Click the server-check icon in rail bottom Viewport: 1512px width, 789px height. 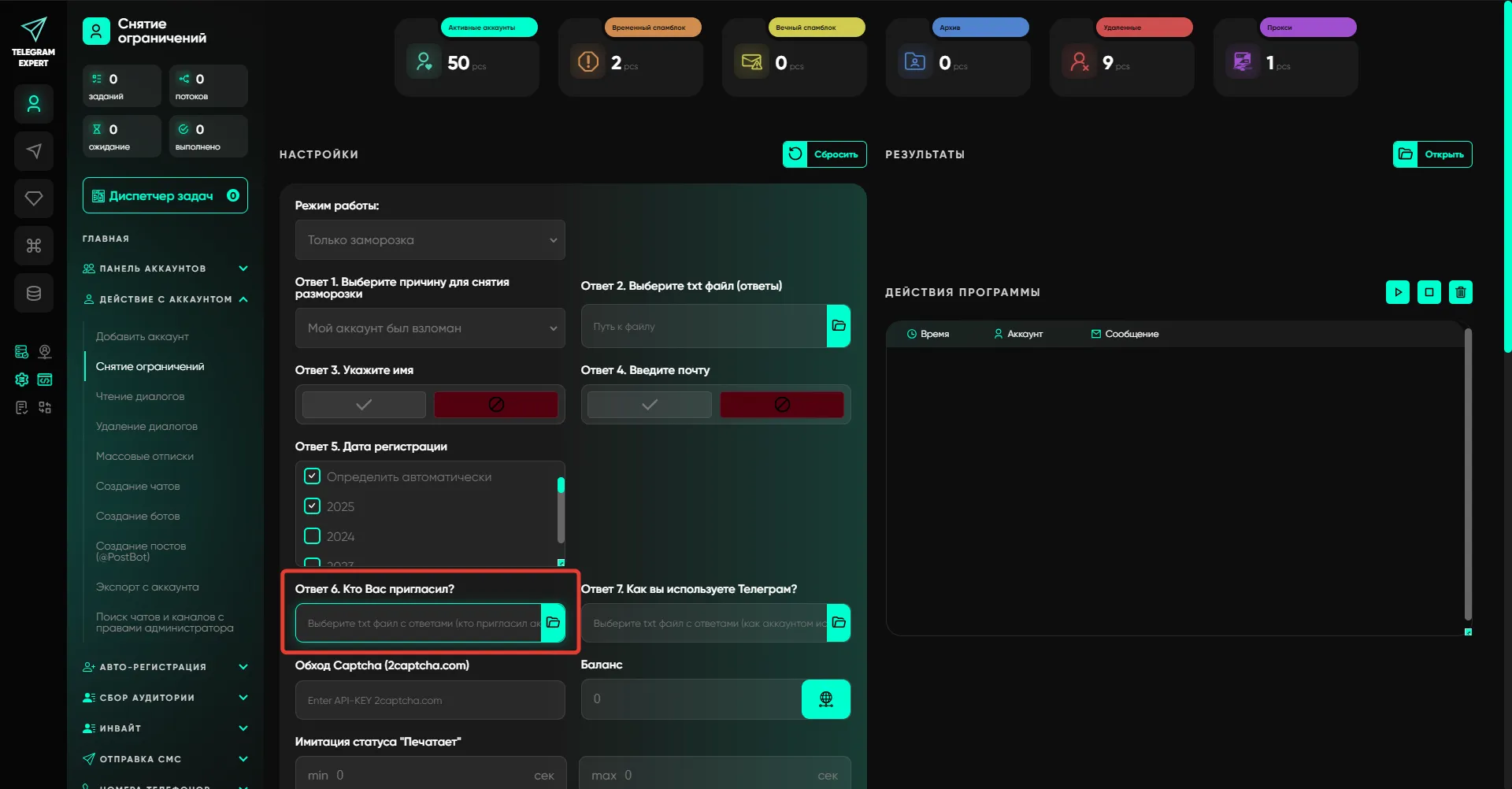(x=22, y=352)
